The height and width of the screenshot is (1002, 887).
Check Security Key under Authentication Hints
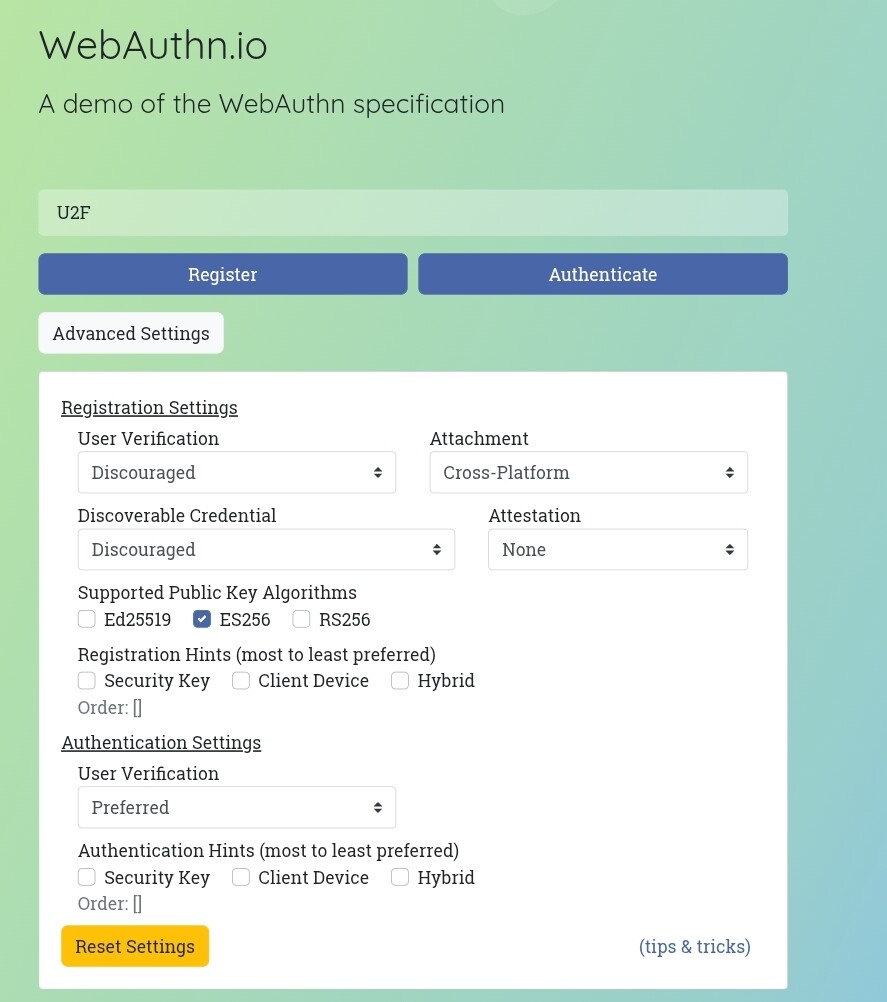pos(87,877)
